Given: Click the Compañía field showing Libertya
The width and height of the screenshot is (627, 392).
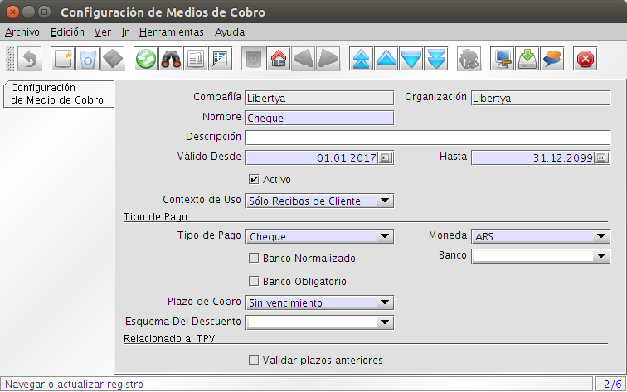Looking at the screenshot, I should click(x=319, y=98).
